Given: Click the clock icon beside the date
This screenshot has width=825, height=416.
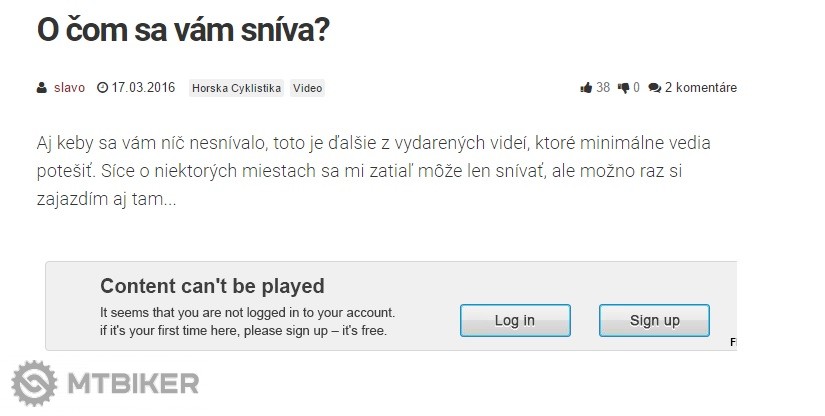Looking at the screenshot, I should 102,88.
